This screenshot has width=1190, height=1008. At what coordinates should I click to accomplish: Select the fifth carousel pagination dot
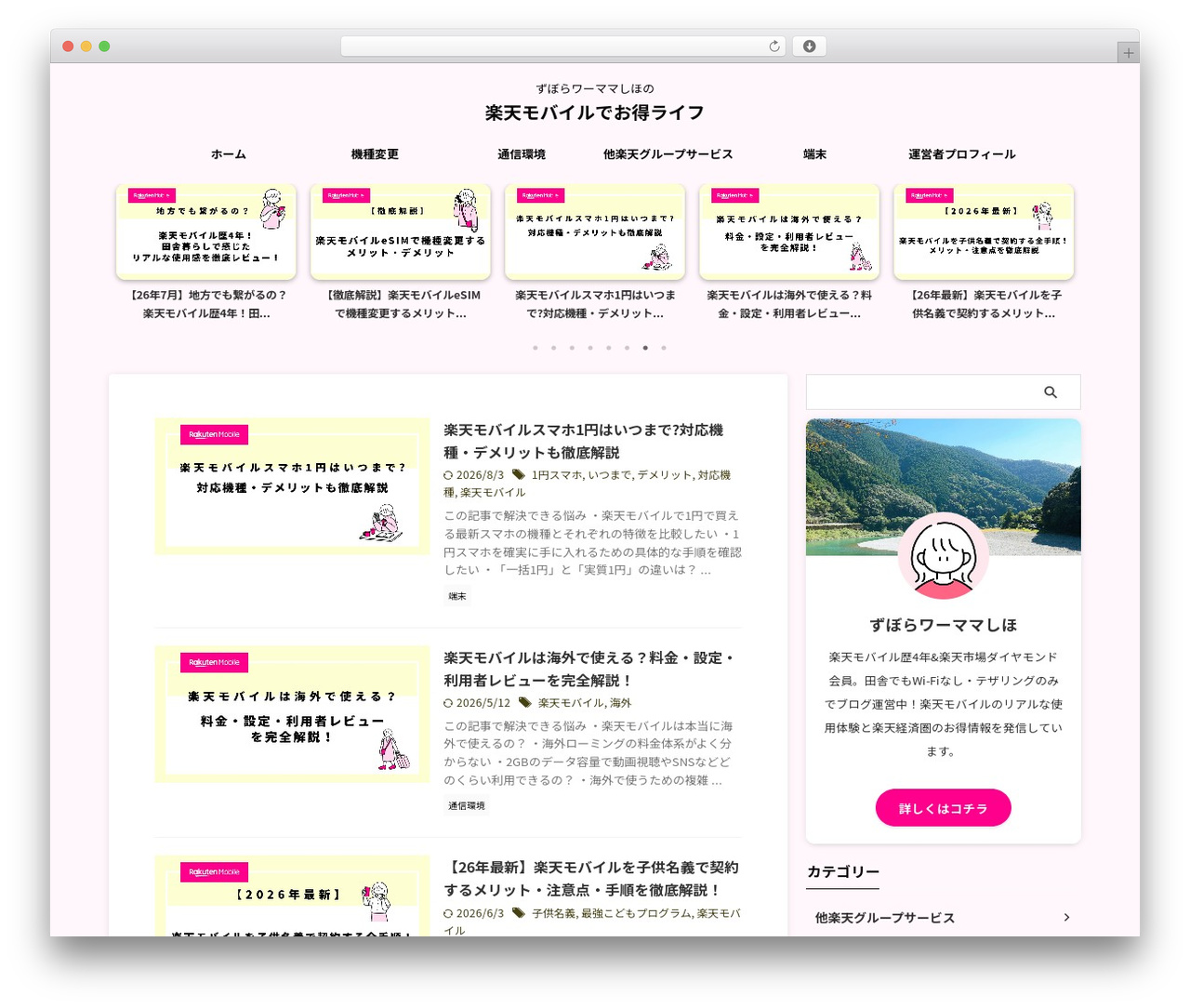609,348
